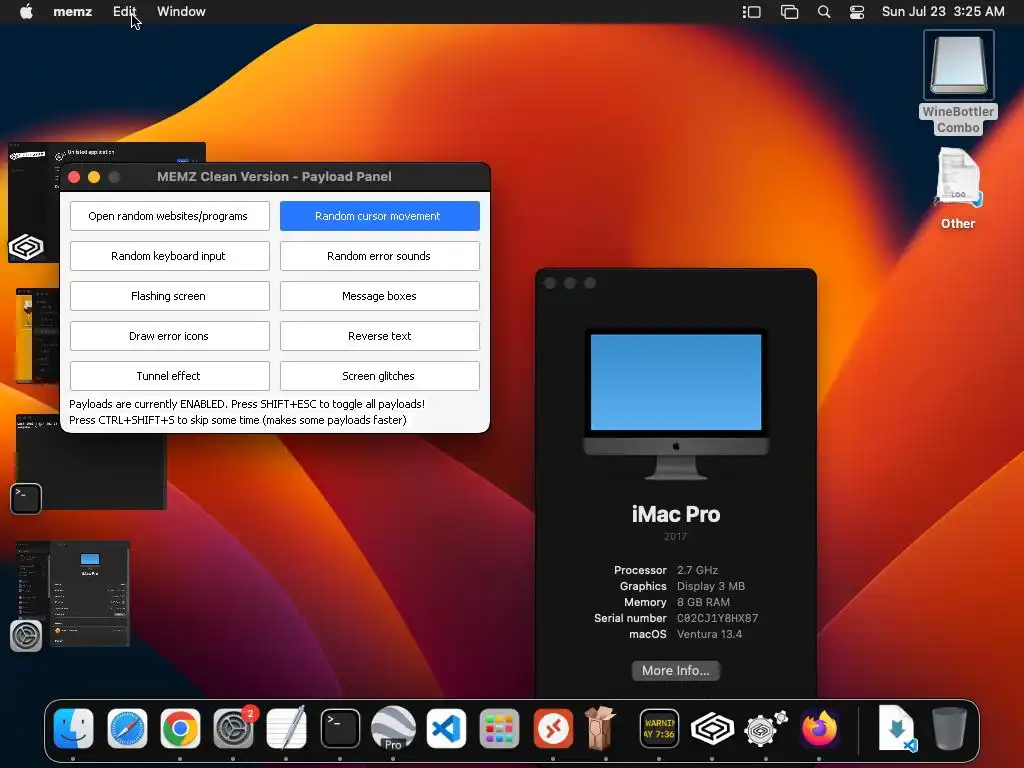
Task: Open TextEdit from the Dock
Action: coord(287,728)
